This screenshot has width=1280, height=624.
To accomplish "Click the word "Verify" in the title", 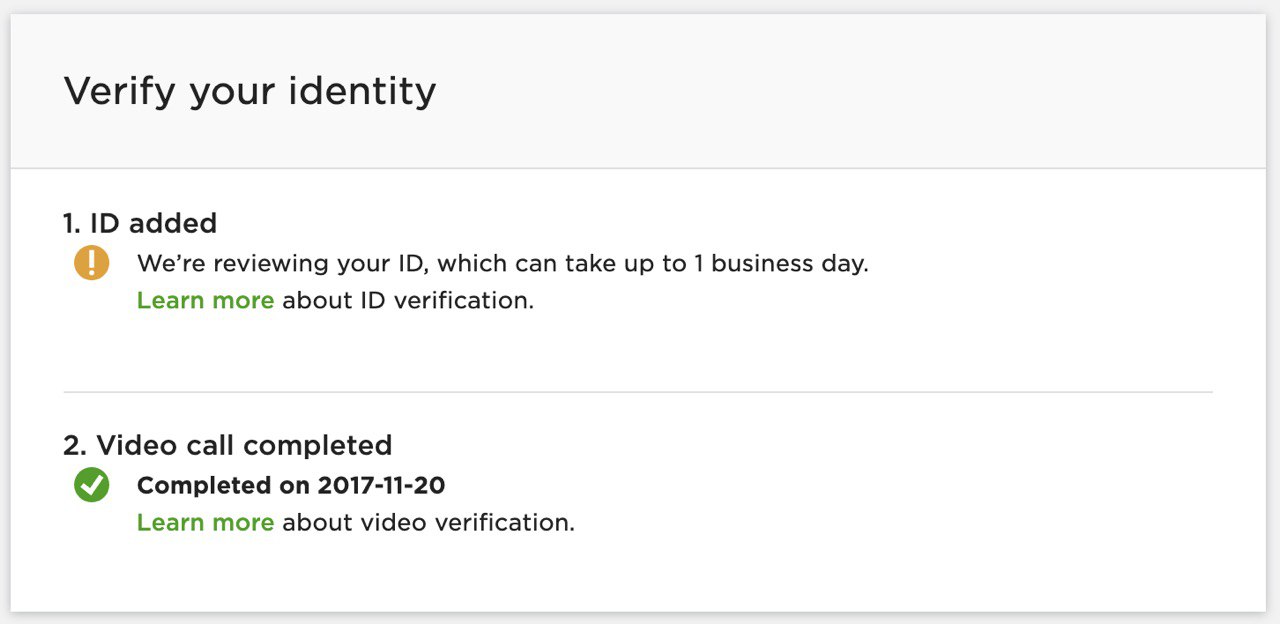I will click(x=121, y=92).
